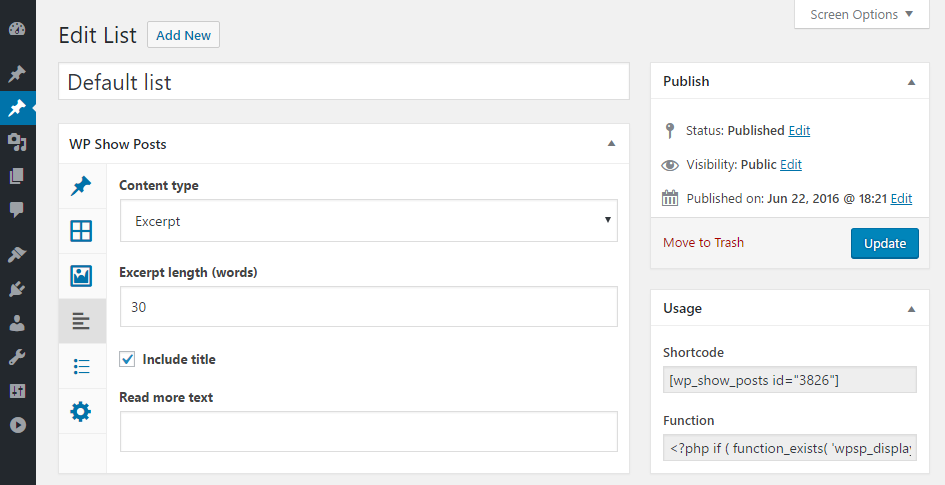Open Tools wrench icon in sidebar
Image resolution: width=945 pixels, height=485 pixels.
[16, 357]
